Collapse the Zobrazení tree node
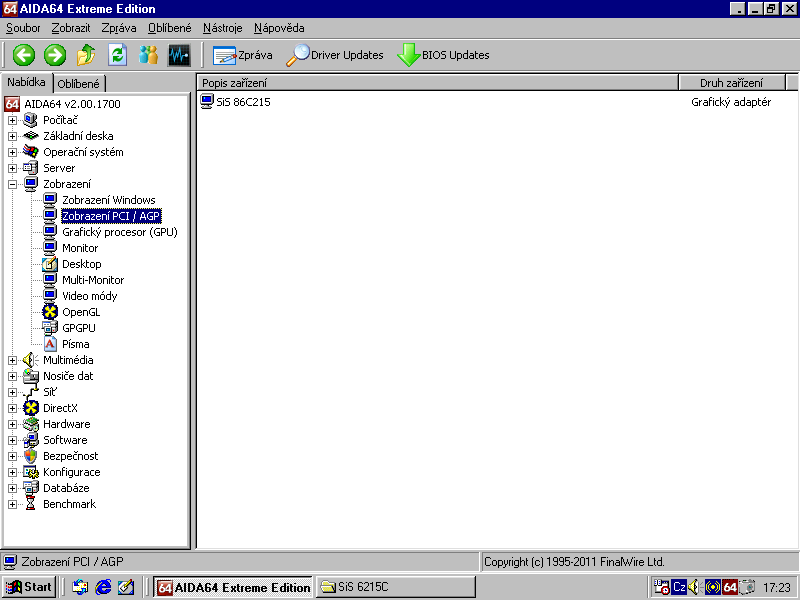This screenshot has width=800, height=600. [x=13, y=184]
